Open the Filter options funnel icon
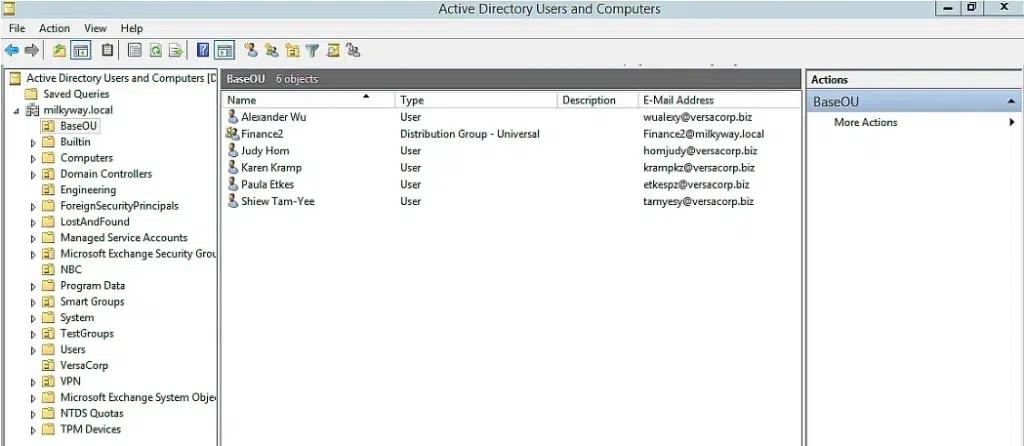The image size is (1024, 446). click(312, 50)
